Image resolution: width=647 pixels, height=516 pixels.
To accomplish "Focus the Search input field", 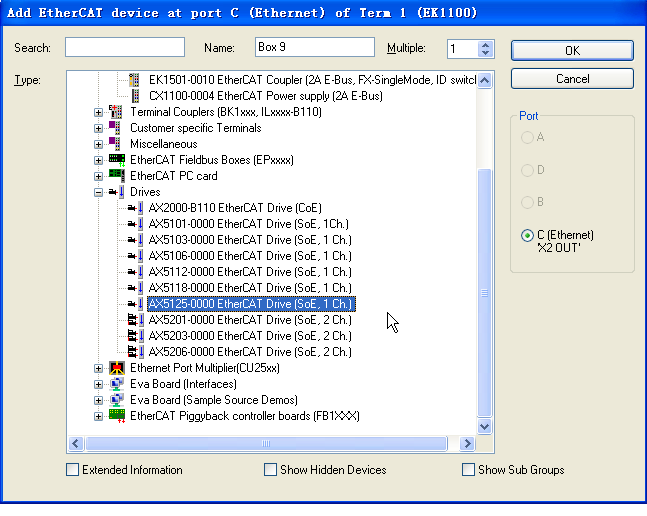I will (x=125, y=47).
